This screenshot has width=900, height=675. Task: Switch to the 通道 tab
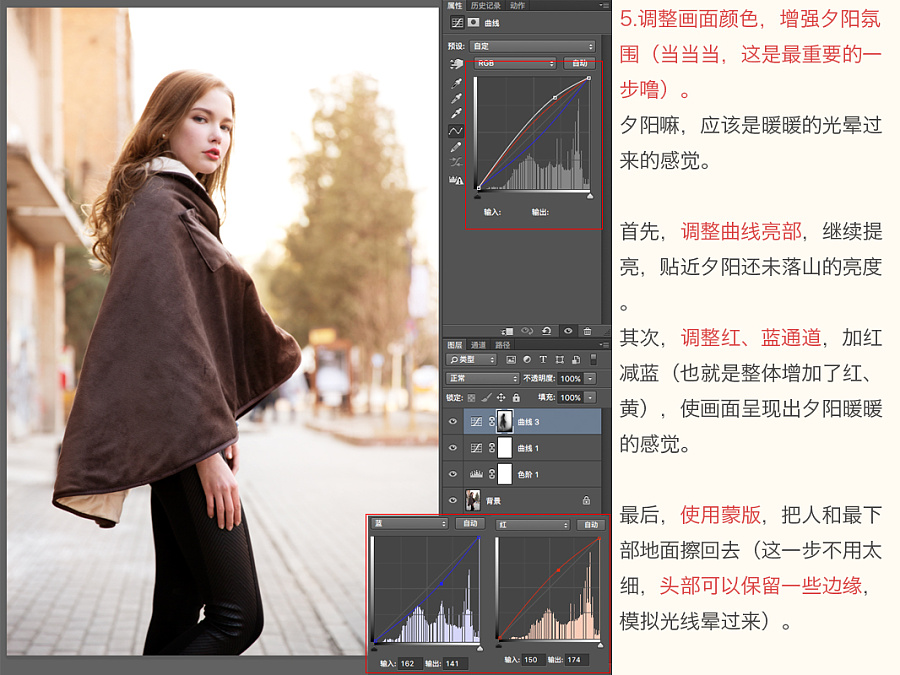tap(478, 345)
